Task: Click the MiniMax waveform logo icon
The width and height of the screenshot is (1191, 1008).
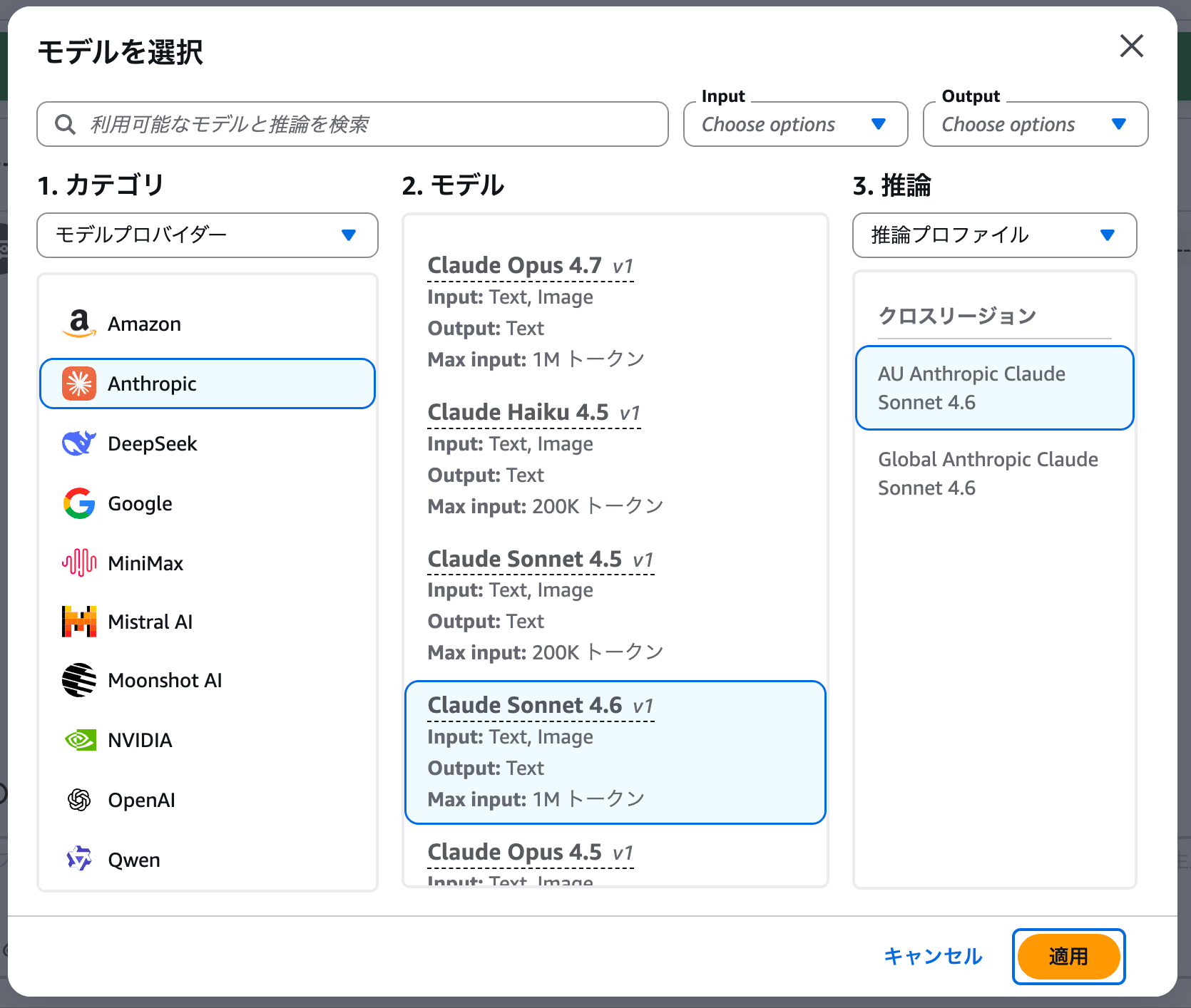Action: pyautogui.click(x=79, y=563)
